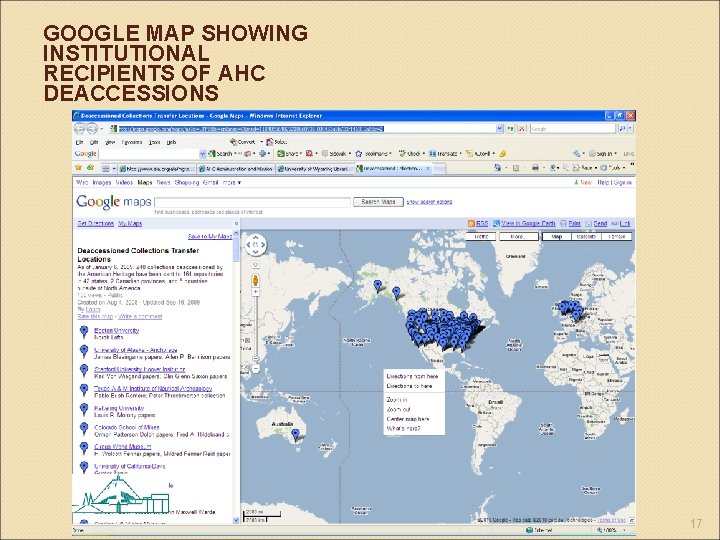Click the browser address bar URL
The height and width of the screenshot is (540, 720).
pos(251,129)
